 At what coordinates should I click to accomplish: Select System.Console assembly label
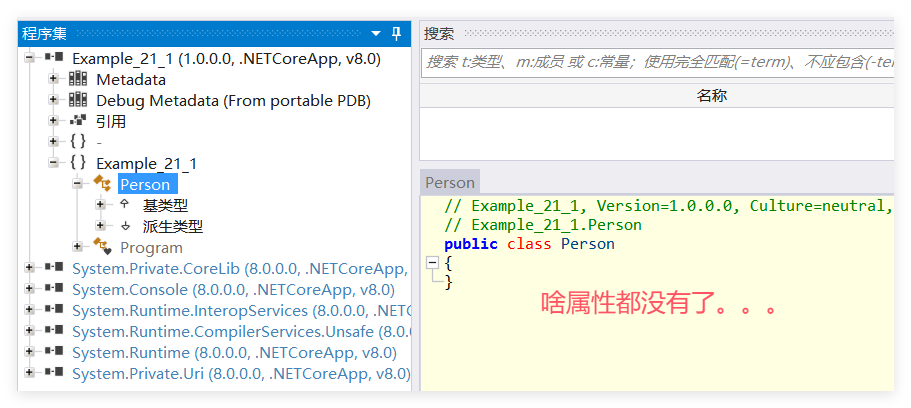point(234,289)
